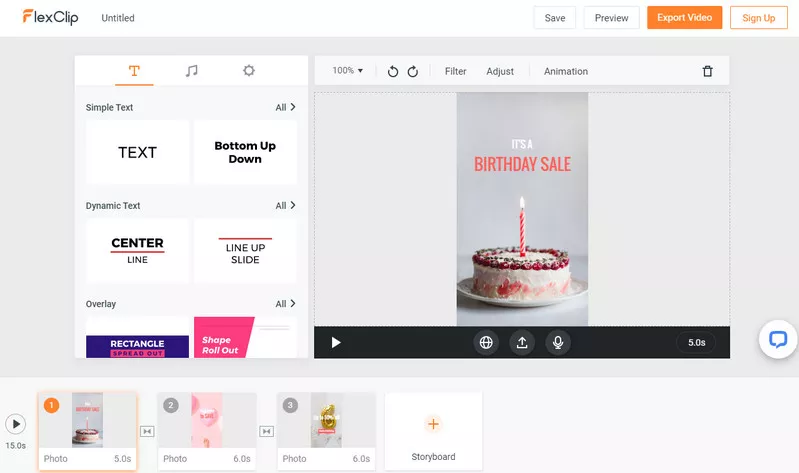Click the Sign Up button
This screenshot has width=799, height=473.
coord(759,18)
